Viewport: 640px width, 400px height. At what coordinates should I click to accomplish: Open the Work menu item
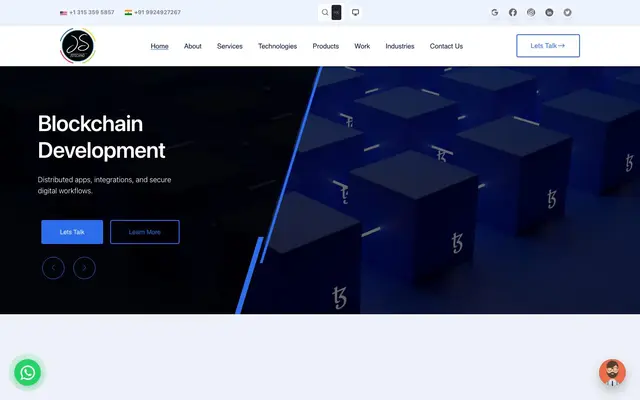(362, 46)
